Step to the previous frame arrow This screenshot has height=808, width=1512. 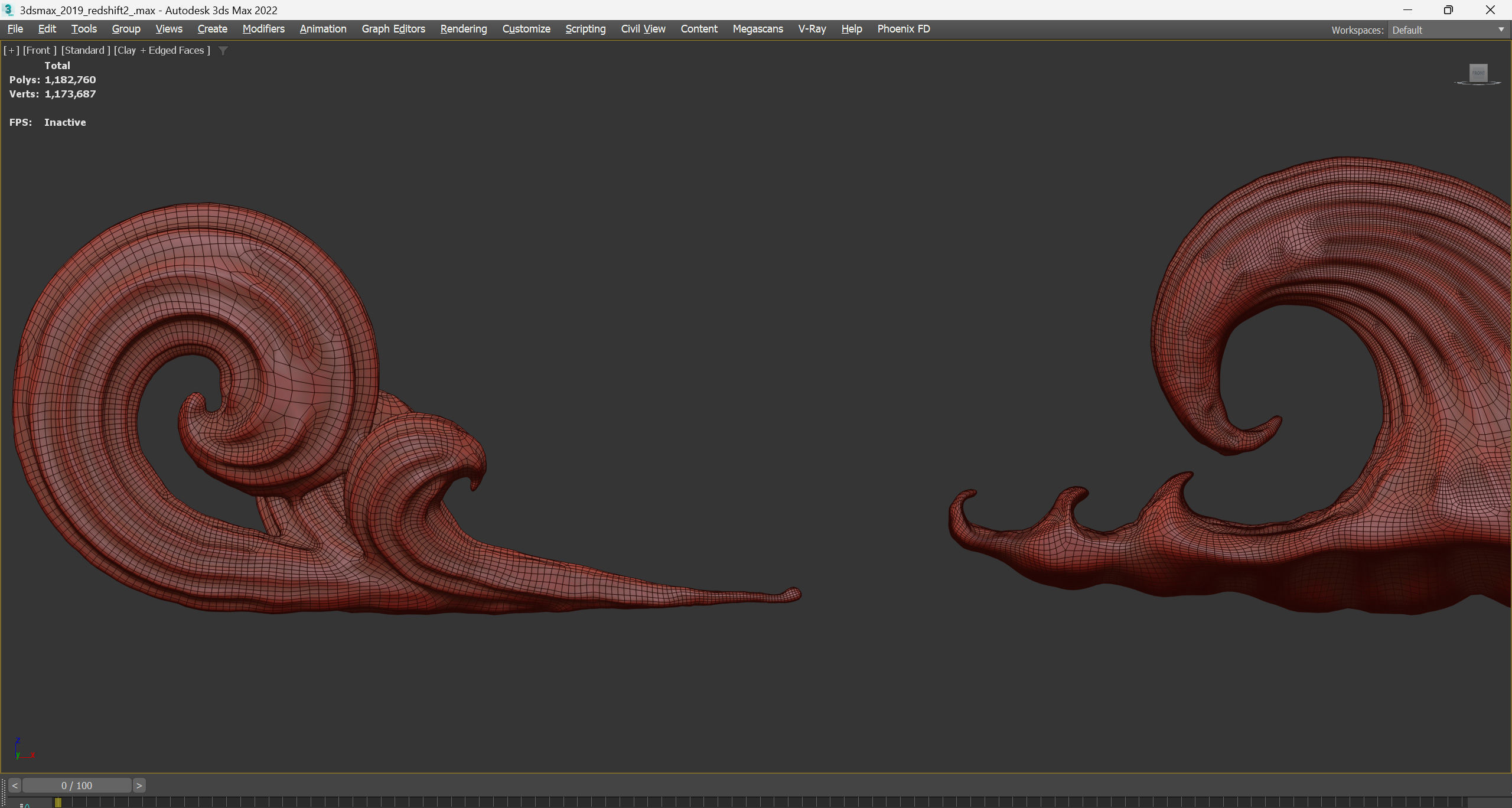[15, 786]
